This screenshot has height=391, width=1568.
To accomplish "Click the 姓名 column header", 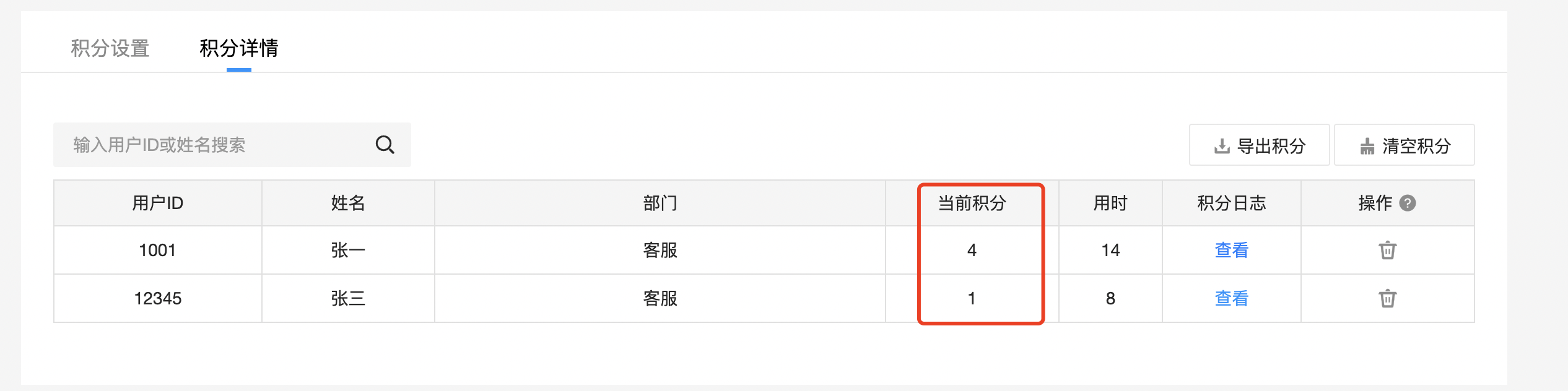I will 348,203.
